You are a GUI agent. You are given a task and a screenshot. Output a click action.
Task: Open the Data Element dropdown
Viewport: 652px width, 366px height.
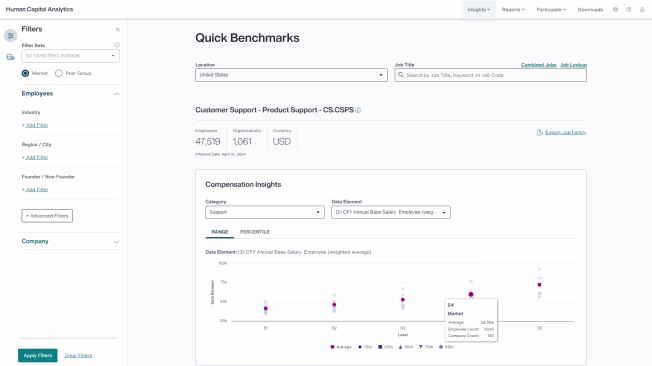pos(391,212)
